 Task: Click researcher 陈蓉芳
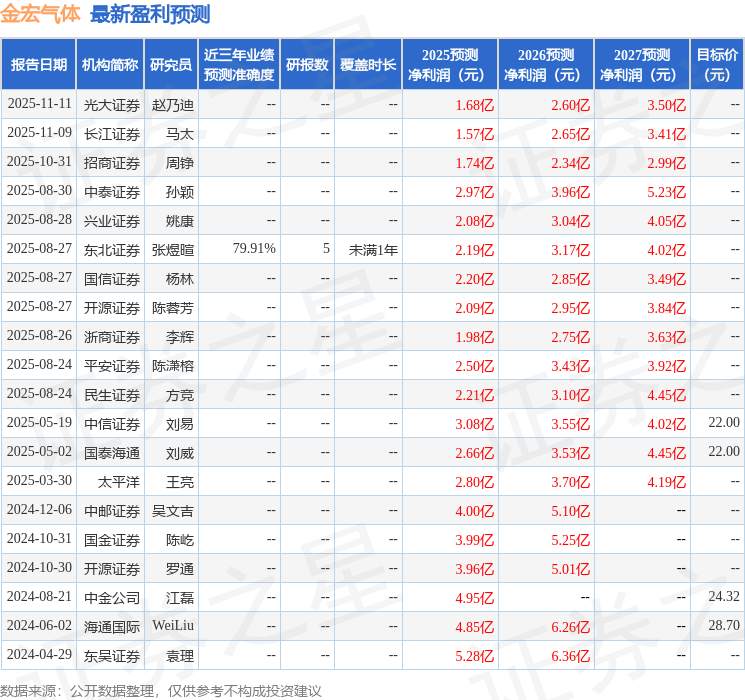(x=173, y=308)
